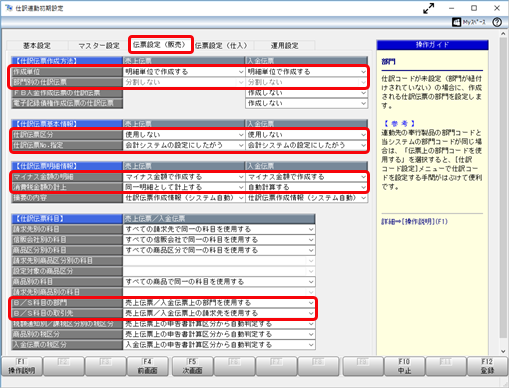Image resolution: width=510 pixels, height=388 pixels.
Task: Click the 仕訳伝票区分 row label
Action: point(67,135)
